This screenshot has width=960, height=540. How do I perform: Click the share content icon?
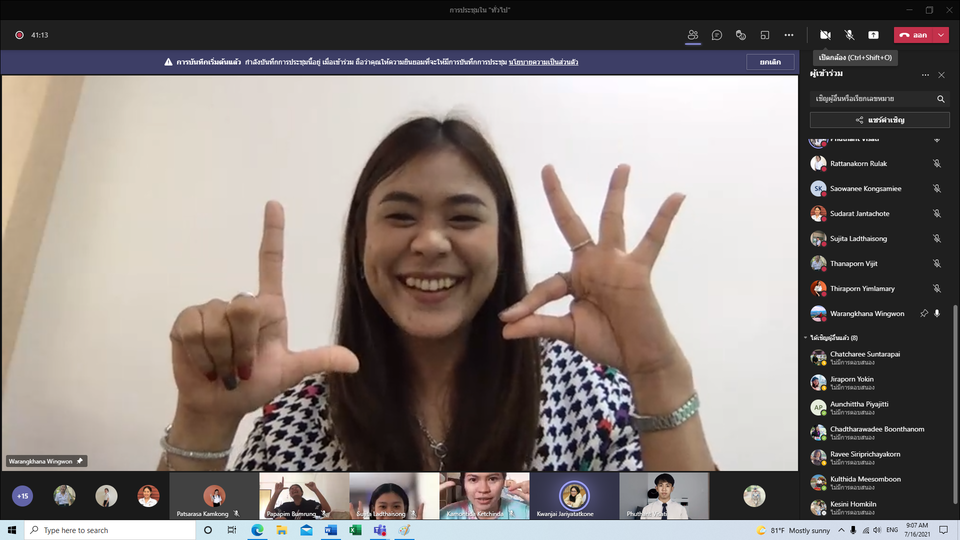[x=873, y=35]
